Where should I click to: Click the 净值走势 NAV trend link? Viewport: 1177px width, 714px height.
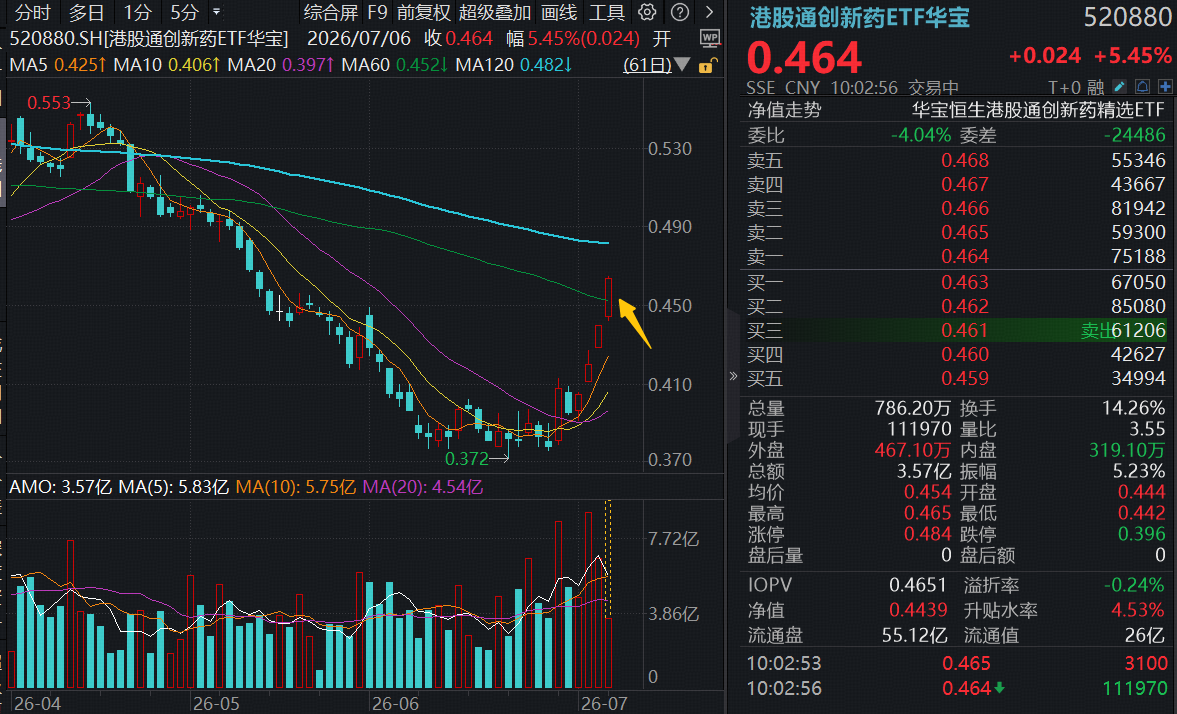point(784,110)
